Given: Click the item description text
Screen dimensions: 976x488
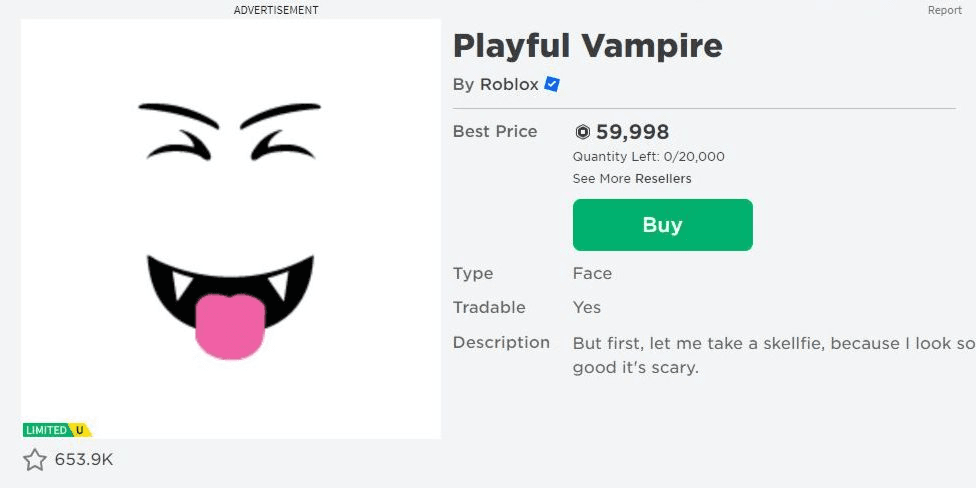Looking at the screenshot, I should [x=774, y=355].
